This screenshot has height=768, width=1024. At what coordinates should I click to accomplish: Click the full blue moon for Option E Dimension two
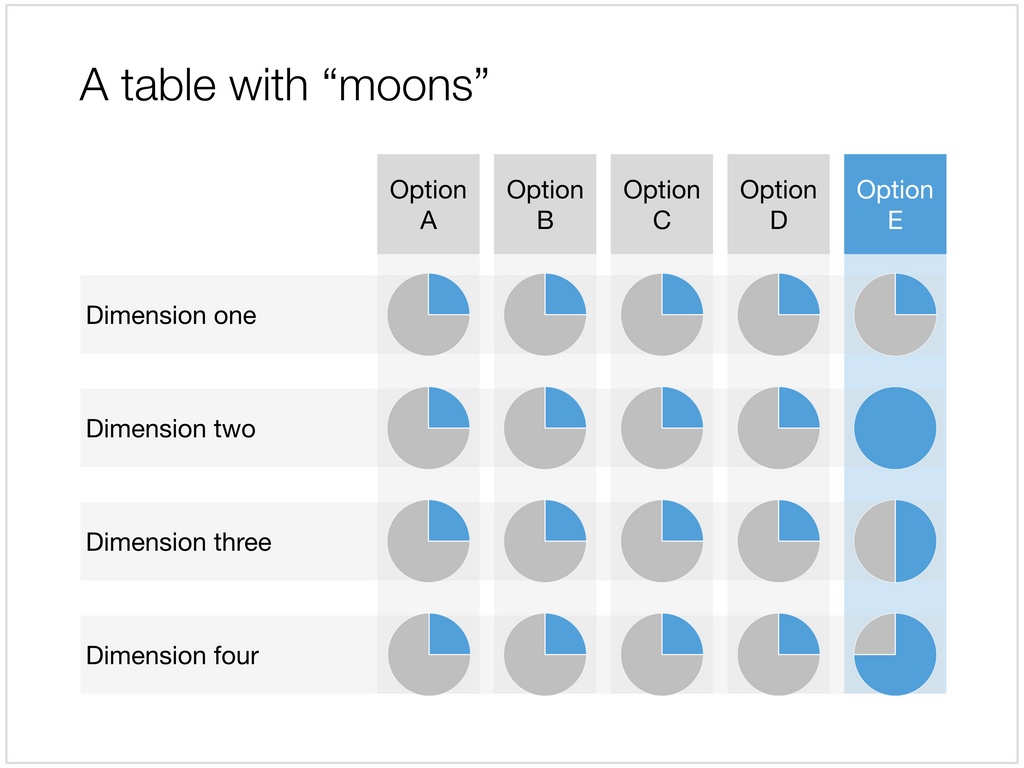[895, 428]
